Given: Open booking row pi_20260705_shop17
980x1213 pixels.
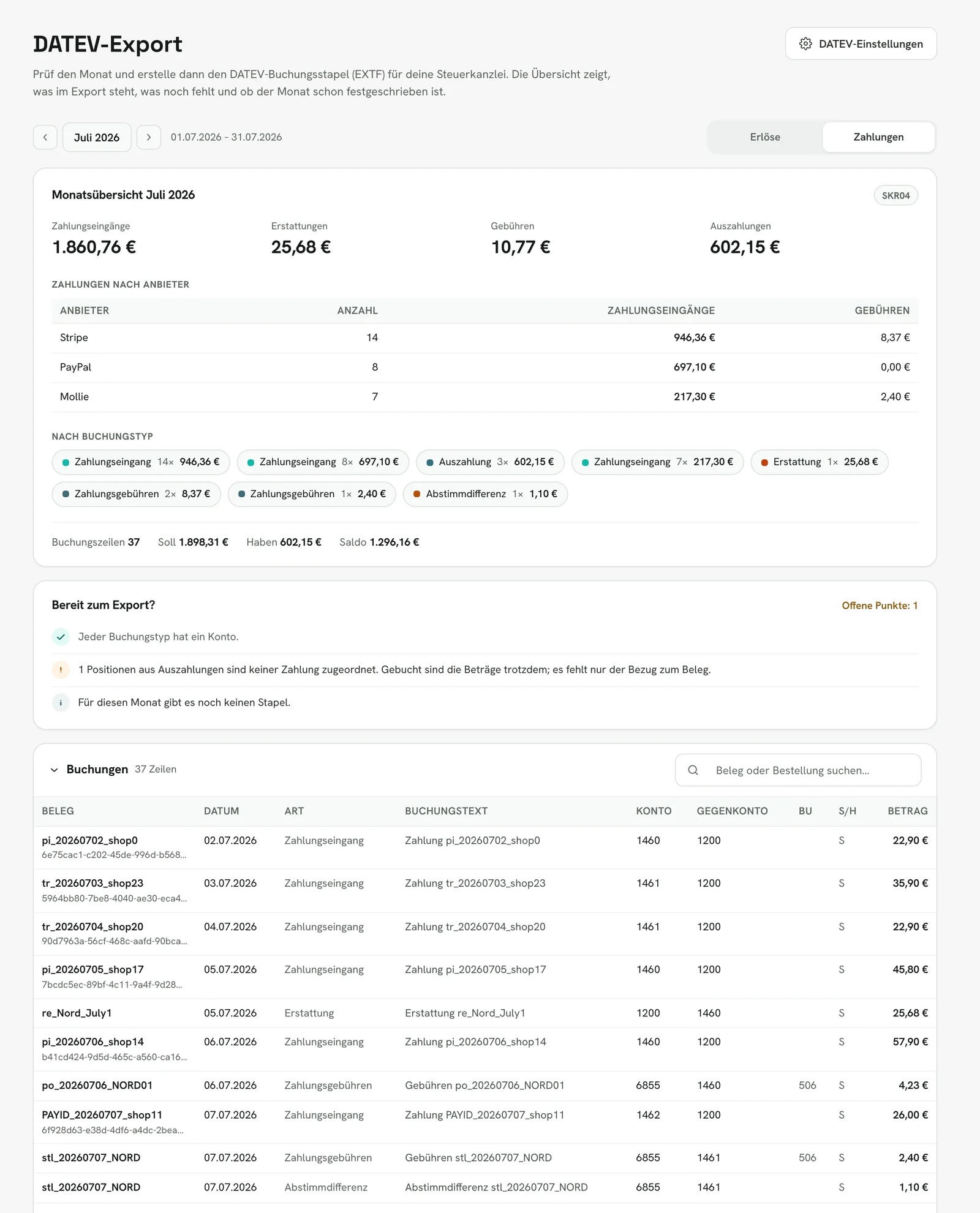Looking at the screenshot, I should (485, 977).
